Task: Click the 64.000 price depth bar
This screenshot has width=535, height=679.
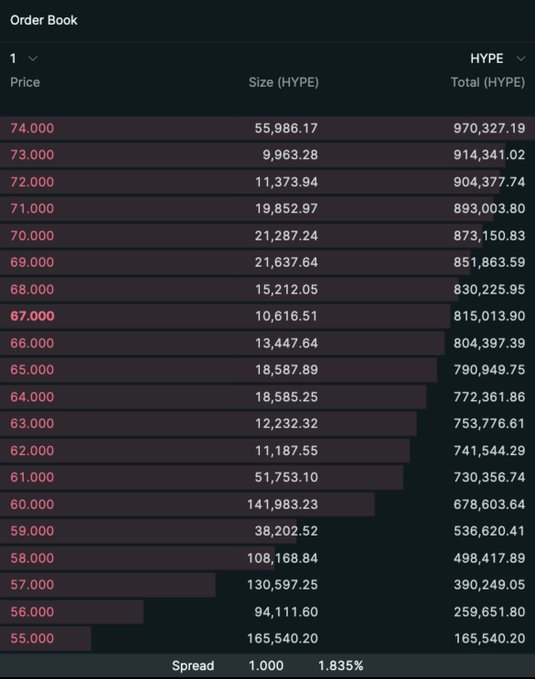Action: [213, 397]
